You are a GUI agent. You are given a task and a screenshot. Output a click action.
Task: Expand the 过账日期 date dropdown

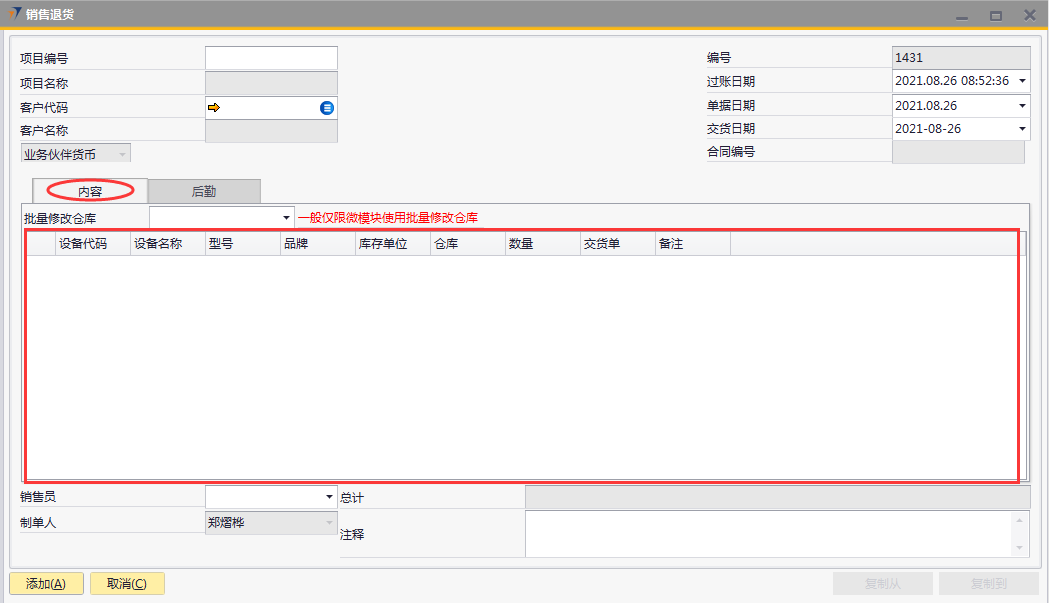click(x=1022, y=81)
